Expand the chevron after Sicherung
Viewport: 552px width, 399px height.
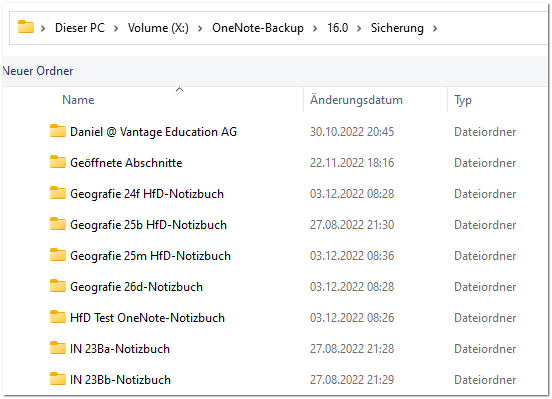click(x=435, y=28)
